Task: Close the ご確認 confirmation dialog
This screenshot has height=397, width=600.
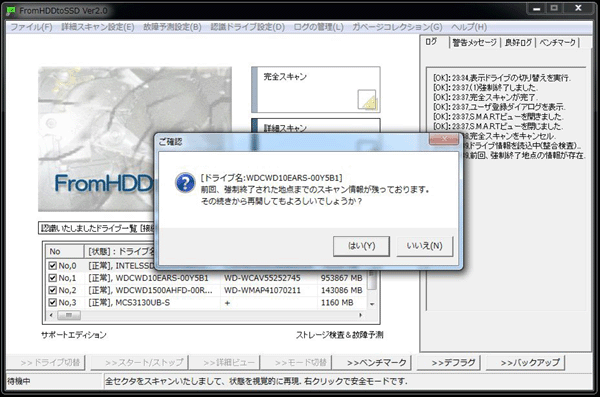Action: [x=444, y=139]
